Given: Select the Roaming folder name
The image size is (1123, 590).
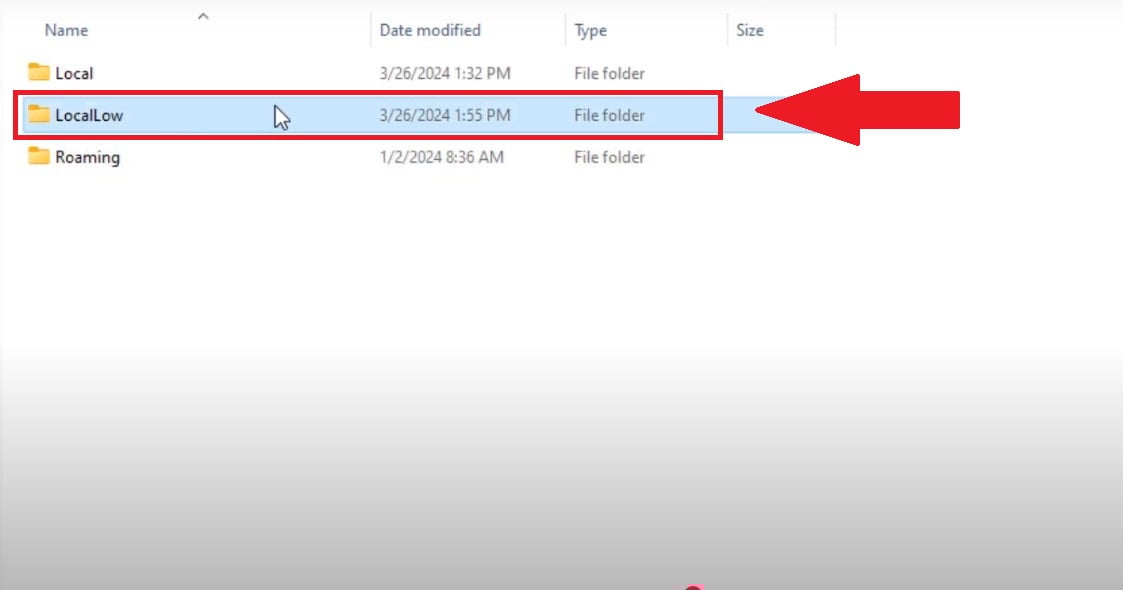Looking at the screenshot, I should [87, 157].
